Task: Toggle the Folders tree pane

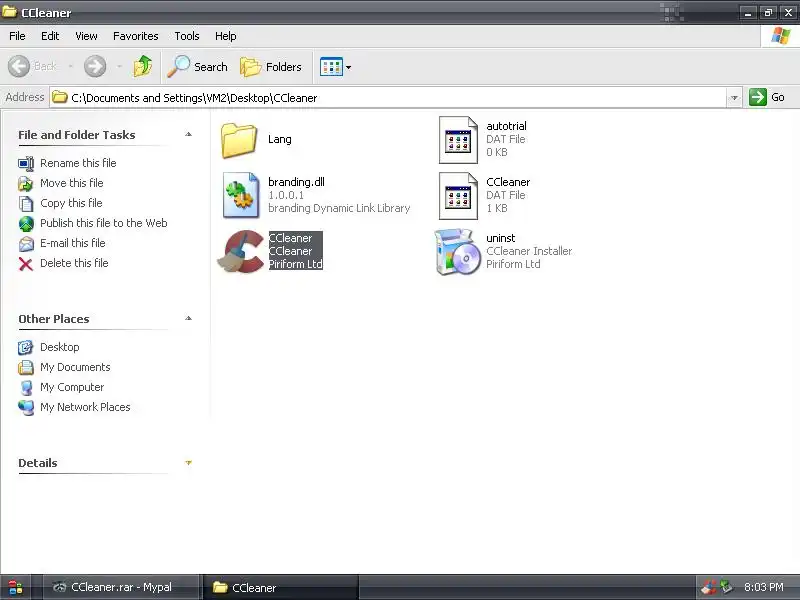Action: click(271, 67)
